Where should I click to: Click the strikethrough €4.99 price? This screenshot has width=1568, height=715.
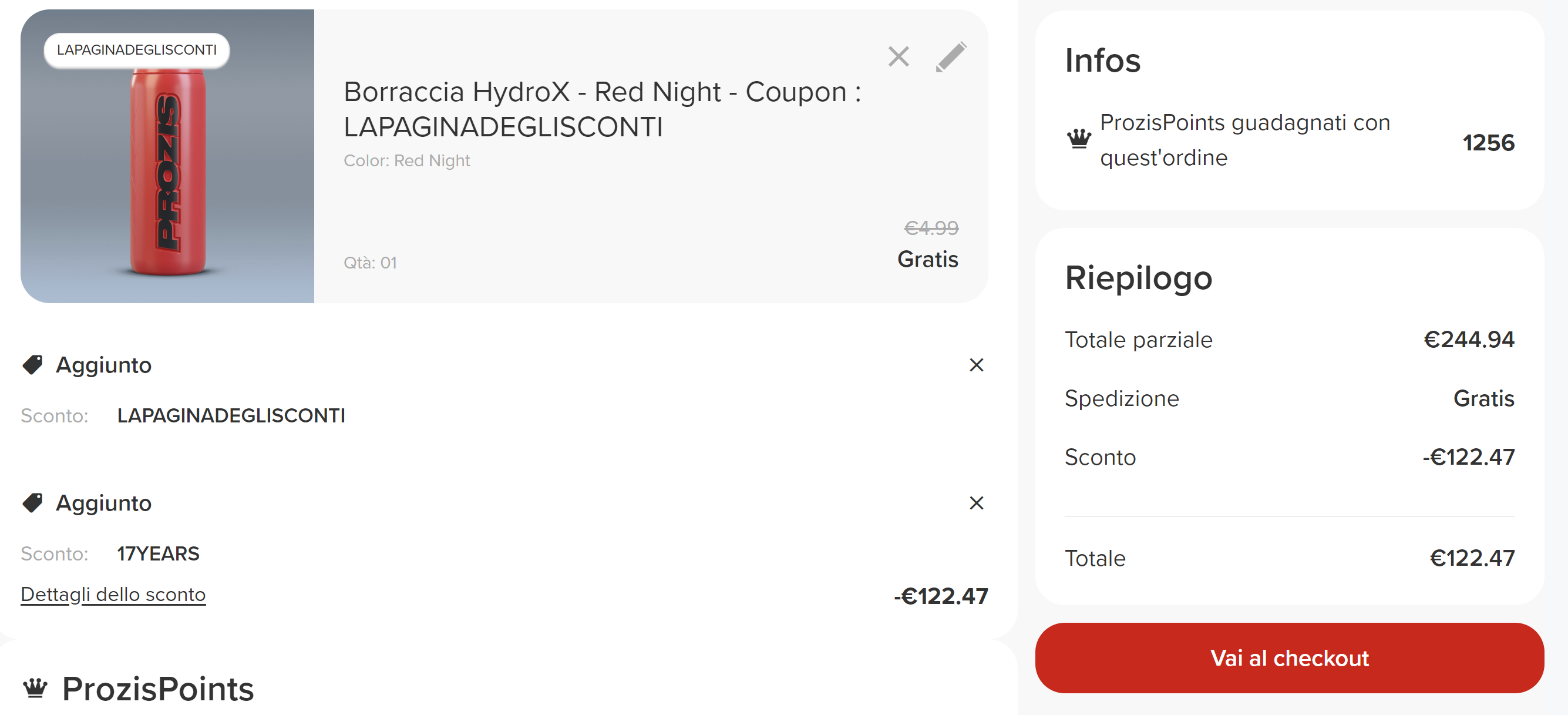point(931,227)
